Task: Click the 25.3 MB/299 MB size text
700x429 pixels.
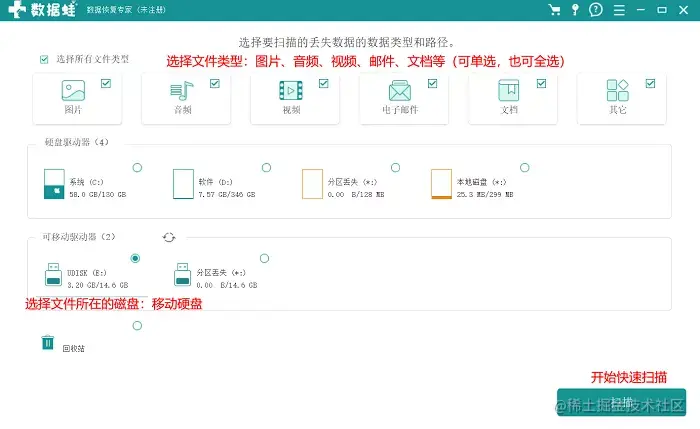Action: coord(485,195)
